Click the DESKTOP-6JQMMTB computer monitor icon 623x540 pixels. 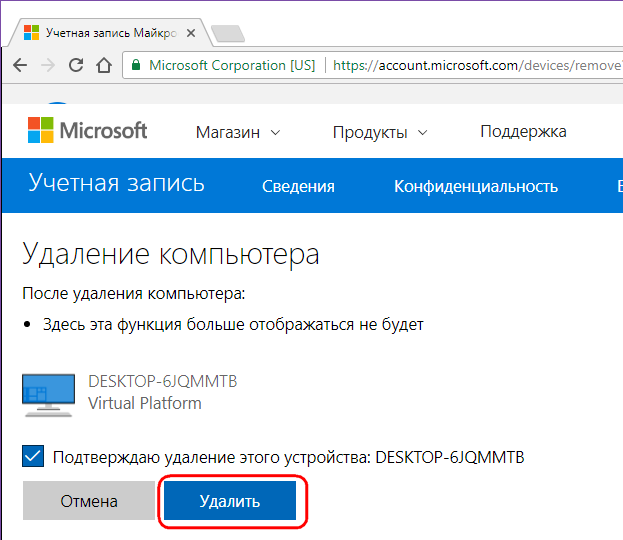[x=48, y=395]
